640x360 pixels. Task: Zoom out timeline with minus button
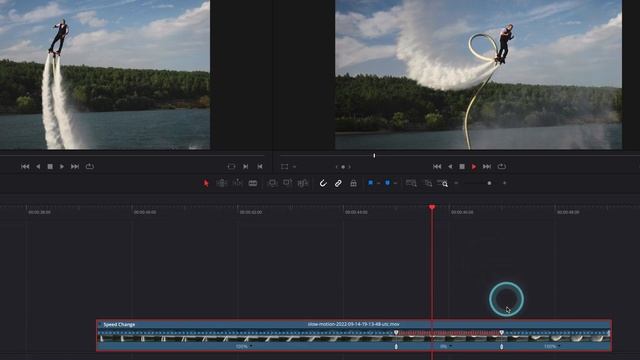coord(456,183)
